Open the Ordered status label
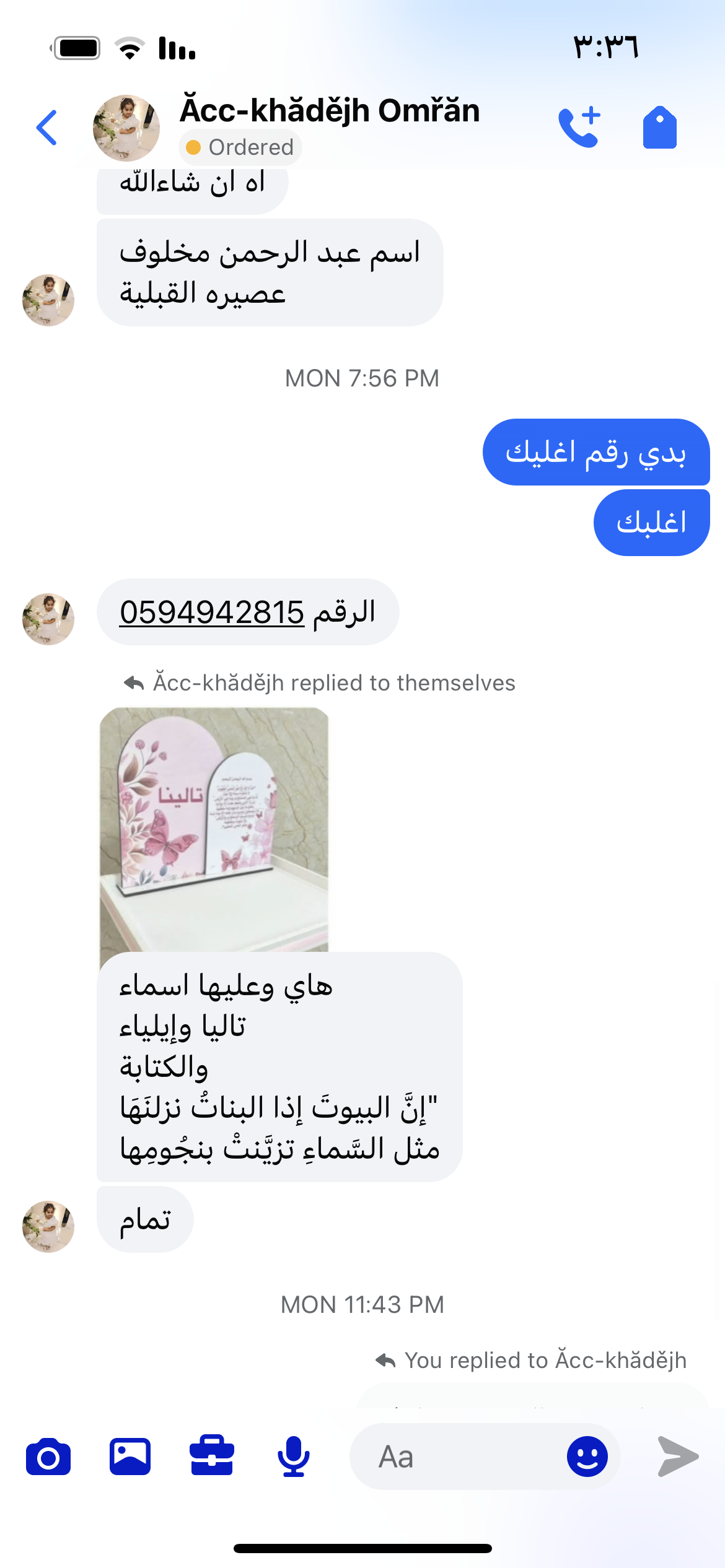 tap(240, 147)
